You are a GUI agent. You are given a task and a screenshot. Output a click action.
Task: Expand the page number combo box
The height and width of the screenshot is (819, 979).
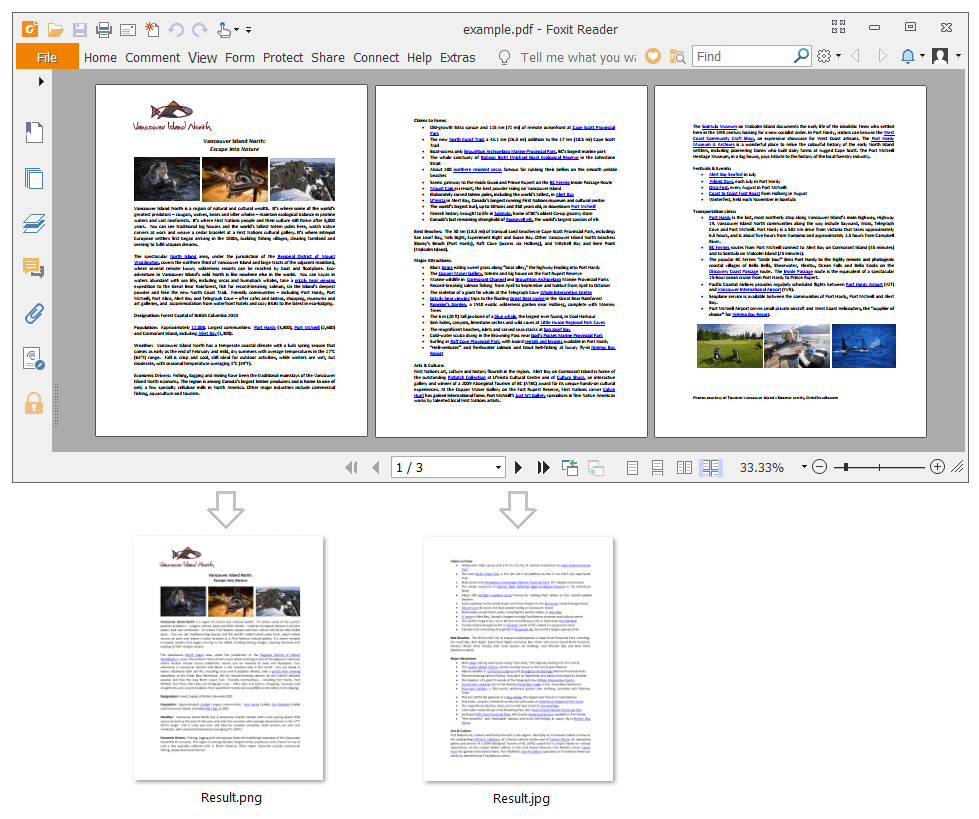[x=498, y=466]
